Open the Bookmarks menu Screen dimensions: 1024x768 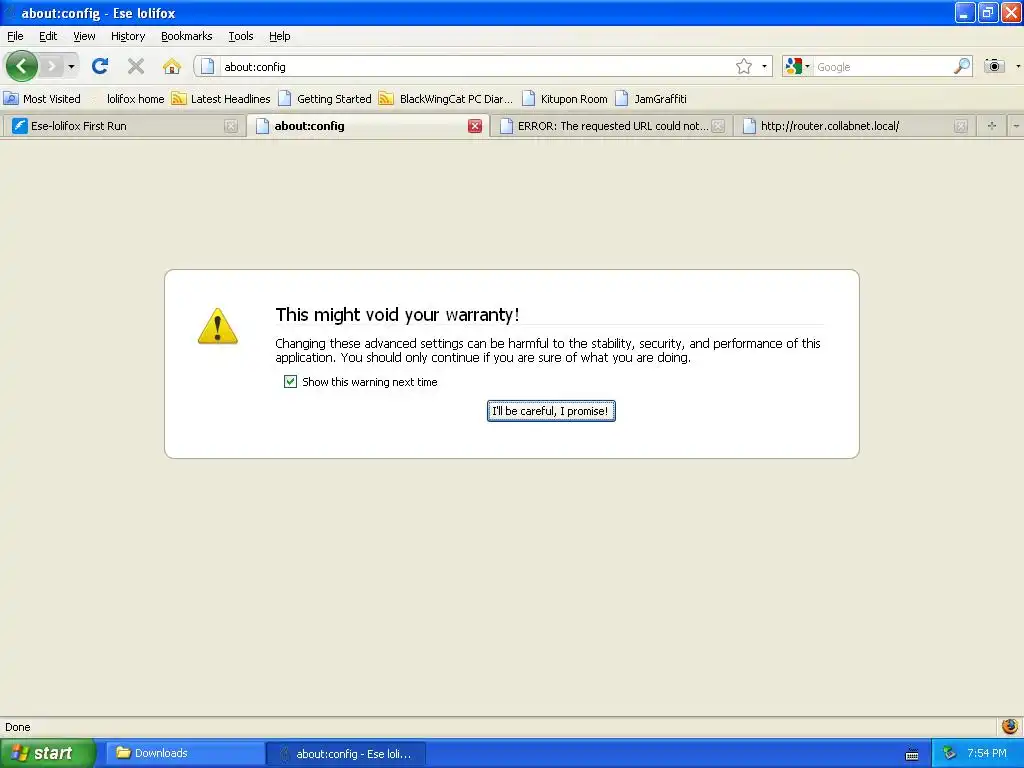click(x=187, y=36)
